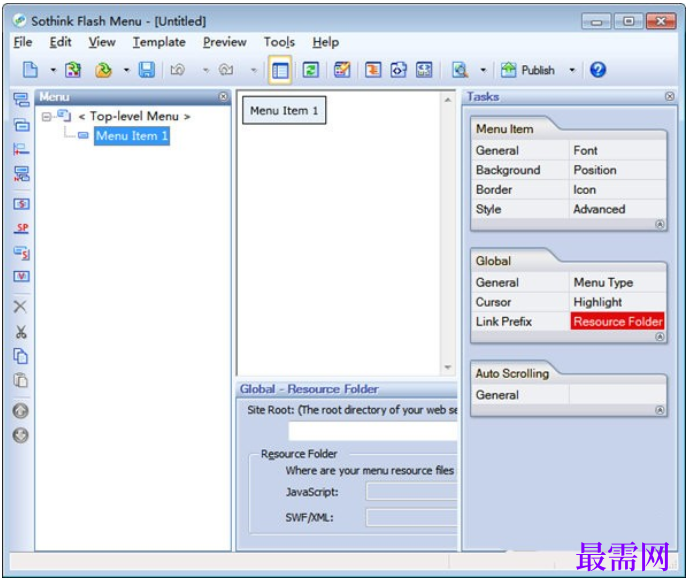Open the Preview browser dropdown arrow
This screenshot has width=688, height=588.
(x=483, y=70)
